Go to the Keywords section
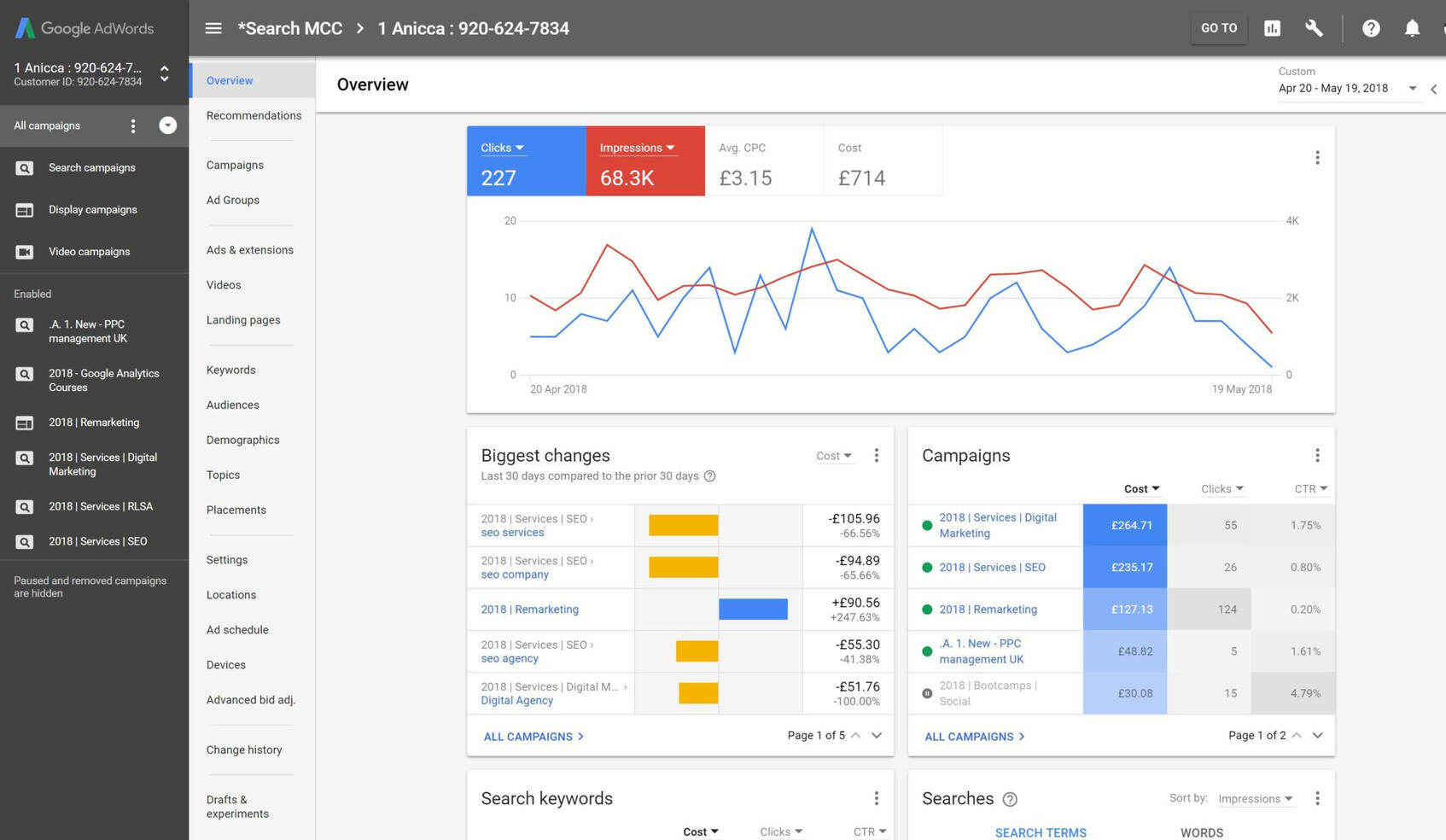1446x840 pixels. coord(230,370)
